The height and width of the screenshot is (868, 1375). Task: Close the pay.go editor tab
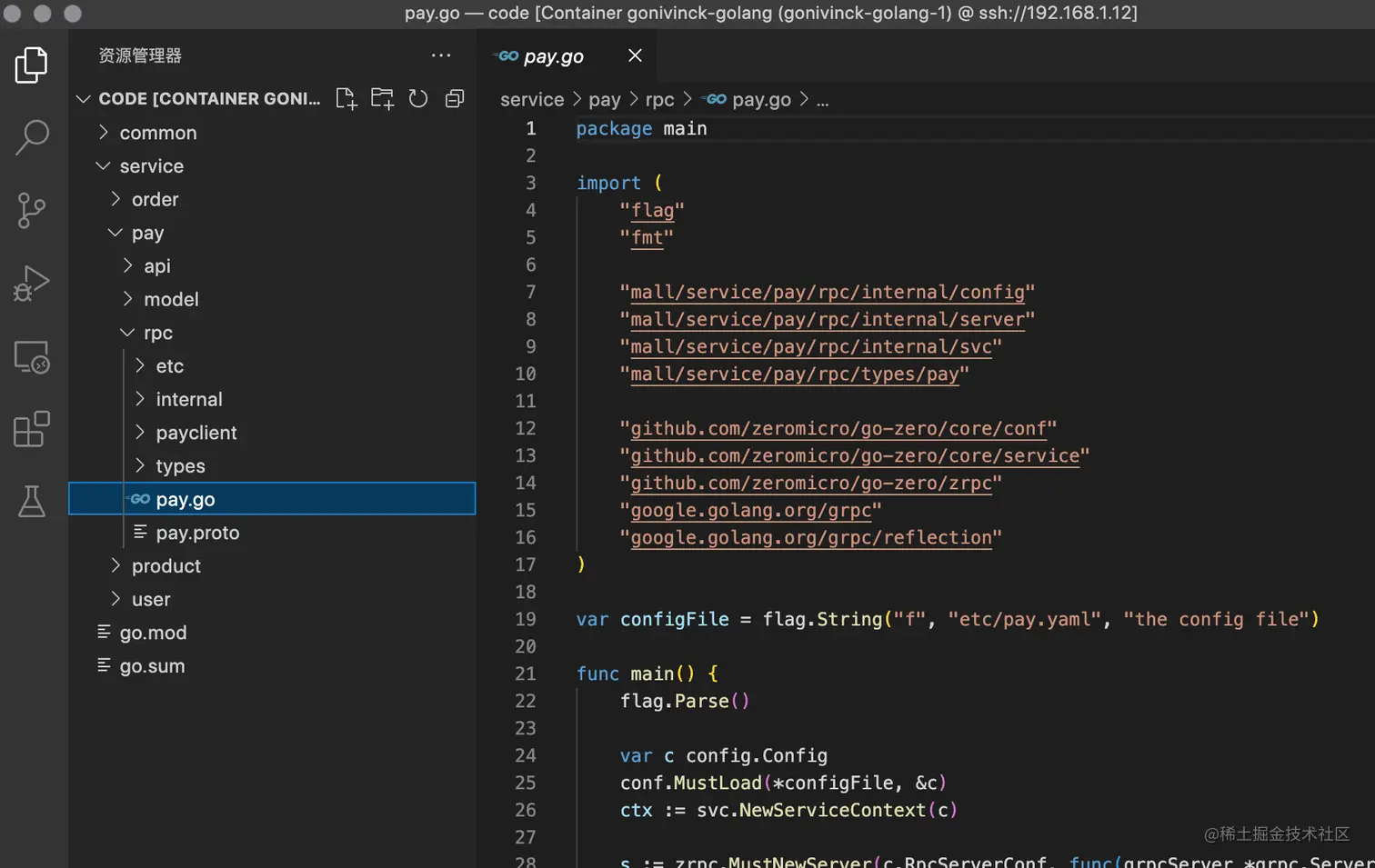point(635,55)
